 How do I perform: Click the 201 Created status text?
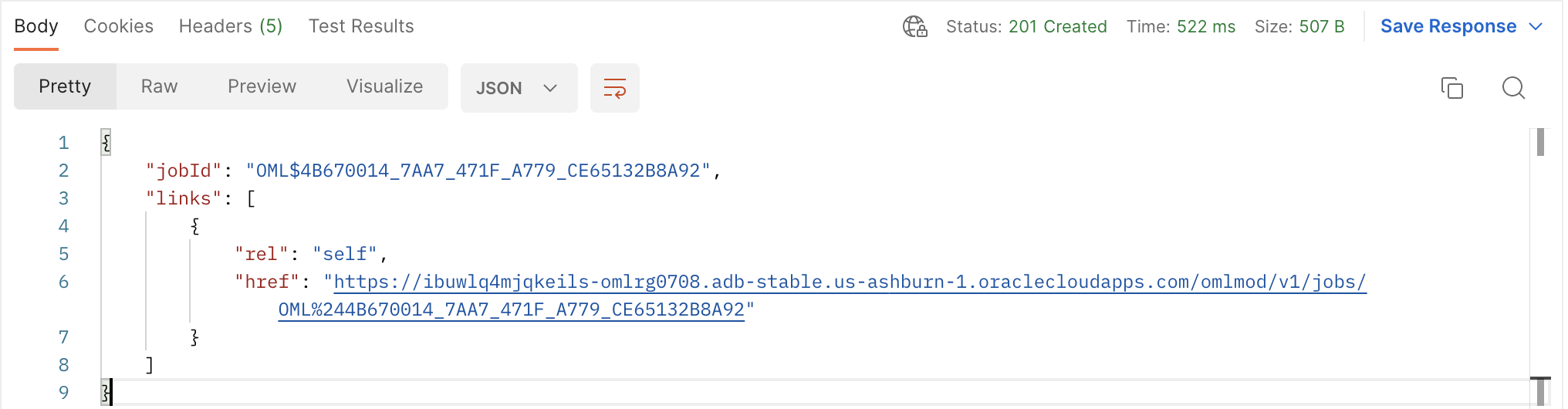click(1057, 27)
